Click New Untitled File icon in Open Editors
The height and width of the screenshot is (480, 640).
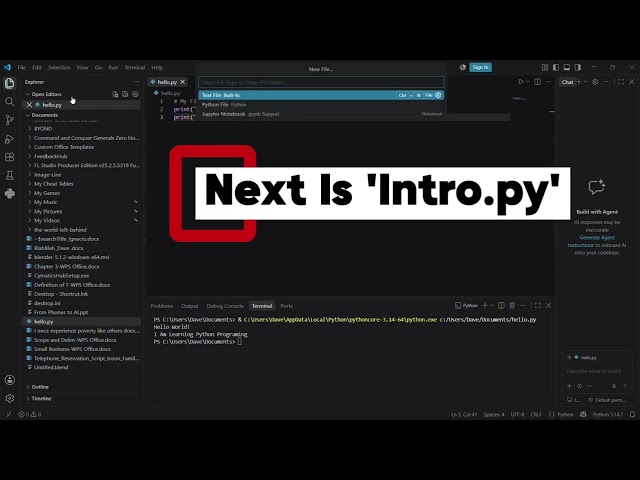click(115, 94)
